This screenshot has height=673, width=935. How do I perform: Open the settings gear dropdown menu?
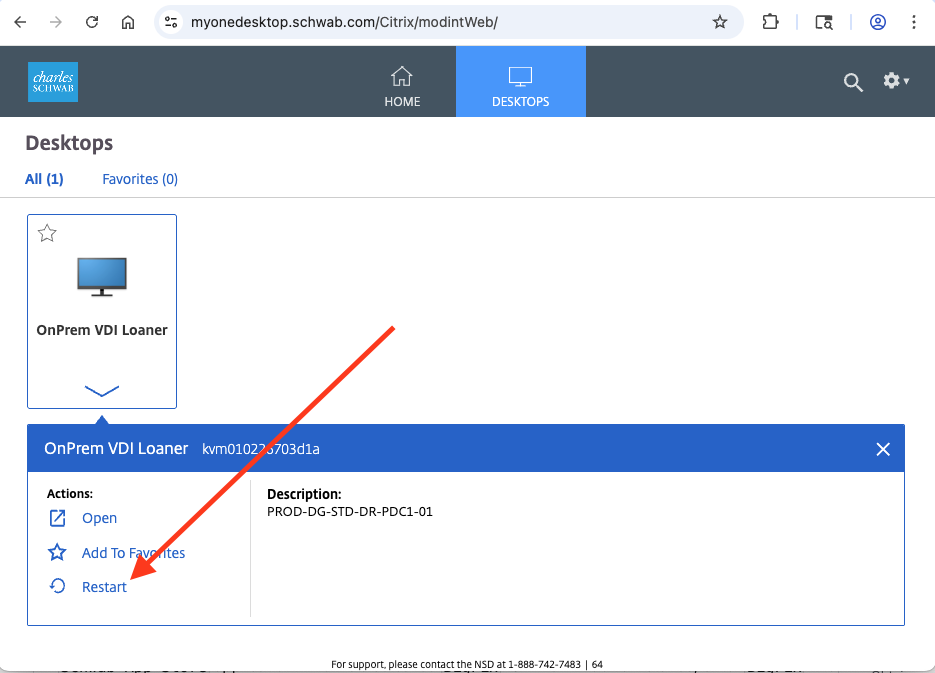click(x=895, y=81)
